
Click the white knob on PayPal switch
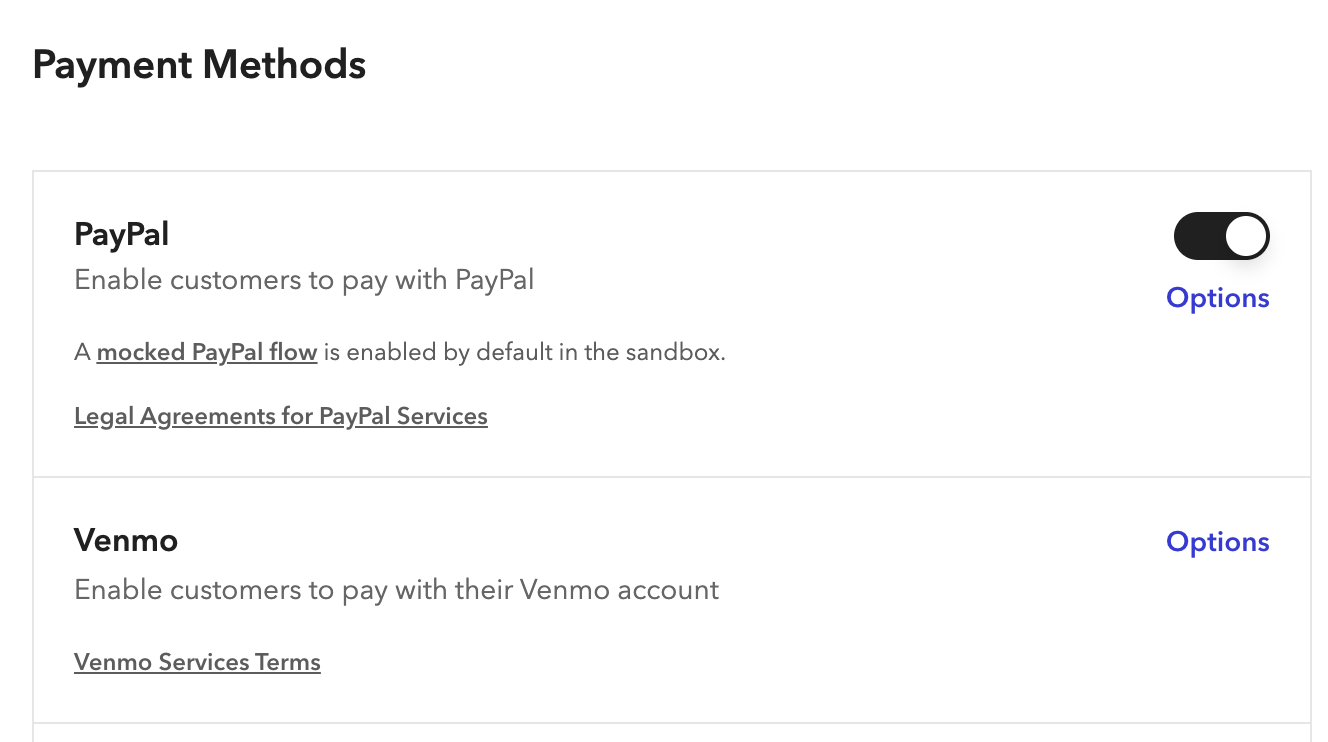(x=1245, y=237)
